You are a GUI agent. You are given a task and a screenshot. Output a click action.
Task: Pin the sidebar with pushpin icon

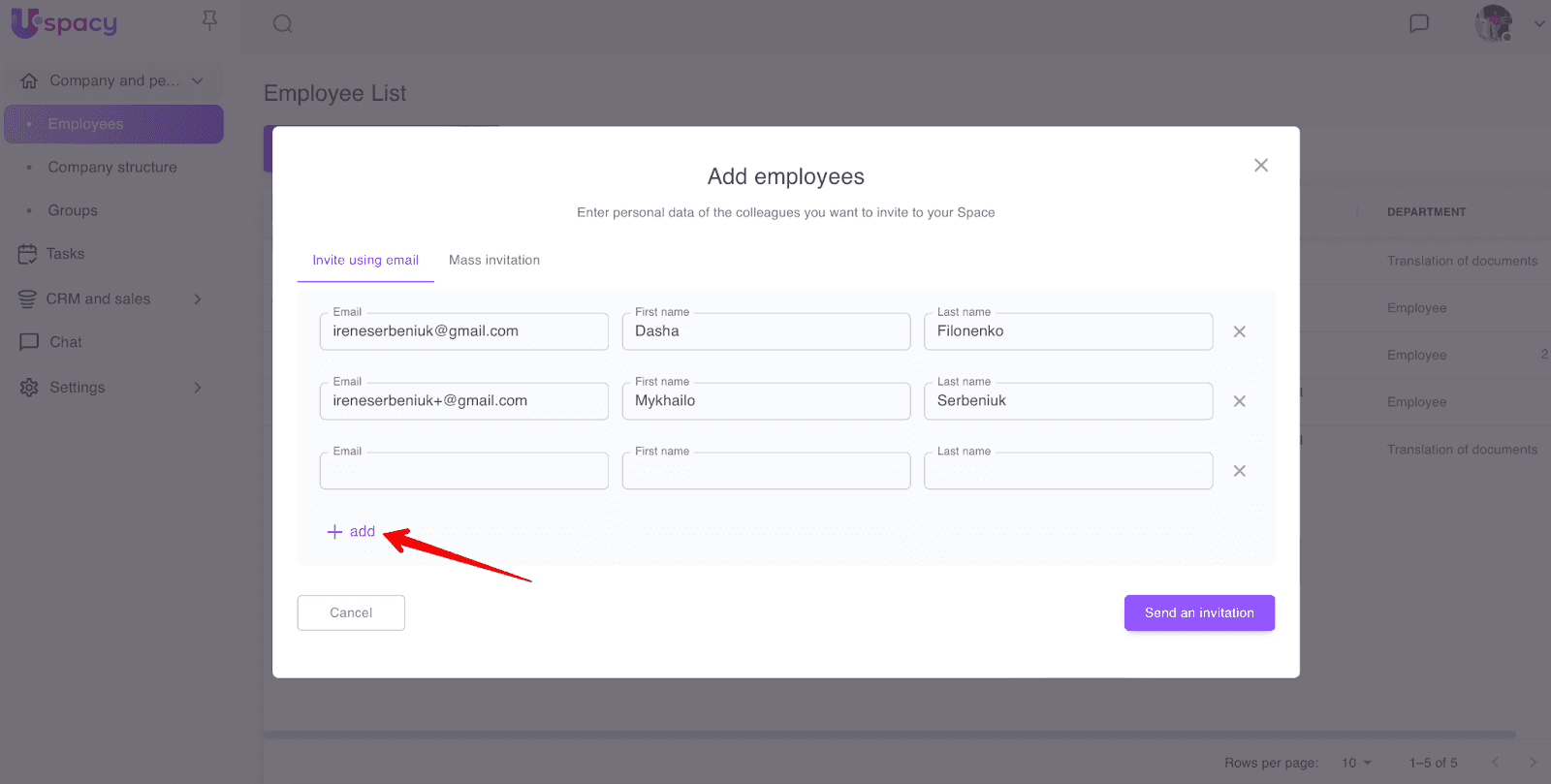click(x=209, y=20)
